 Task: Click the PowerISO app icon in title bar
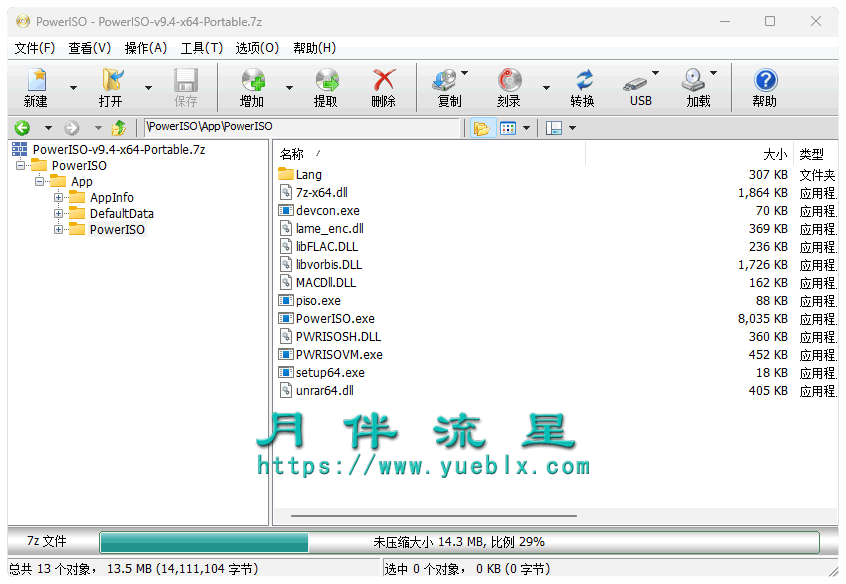(23, 22)
